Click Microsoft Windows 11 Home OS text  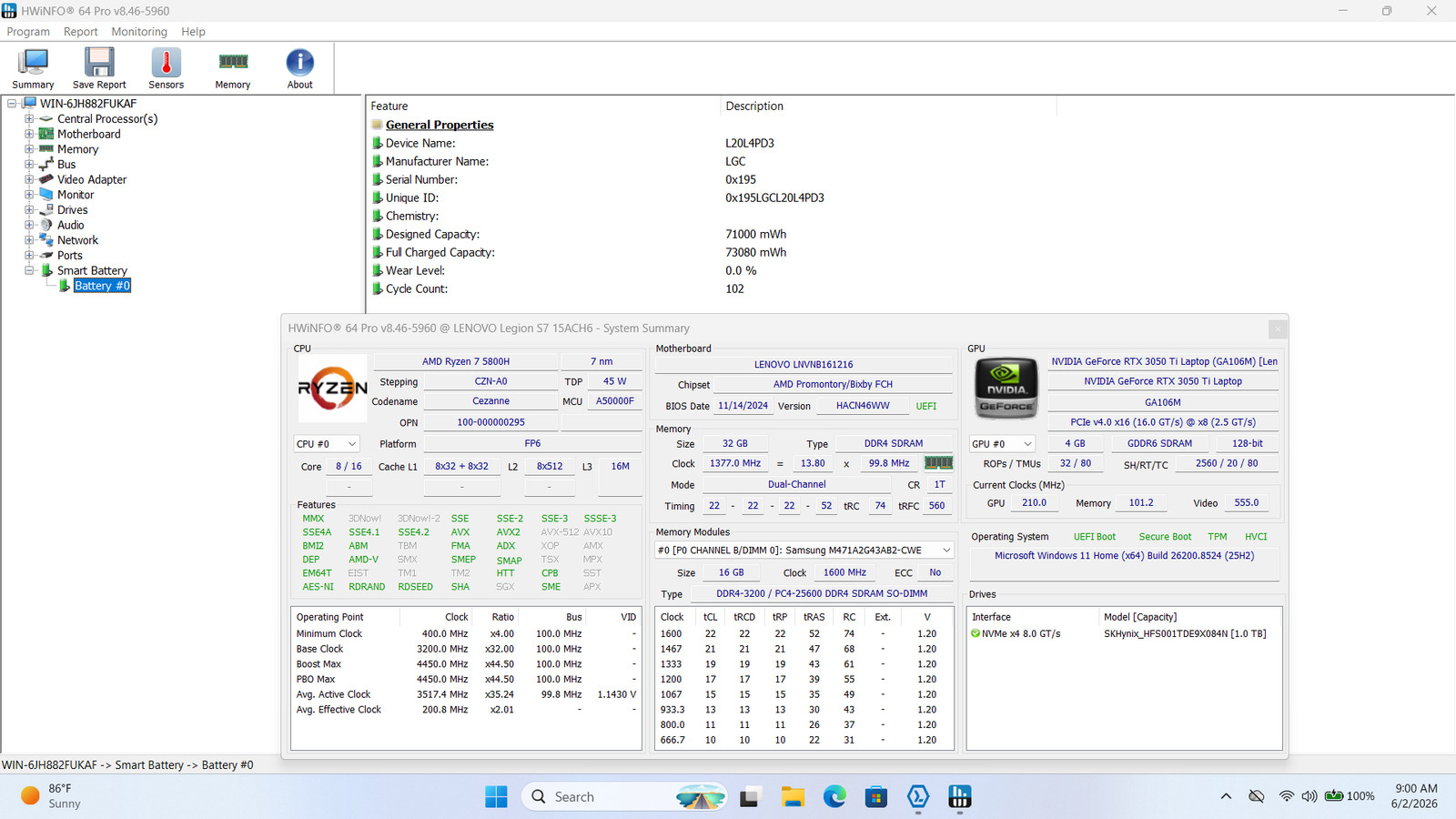[x=1124, y=555]
